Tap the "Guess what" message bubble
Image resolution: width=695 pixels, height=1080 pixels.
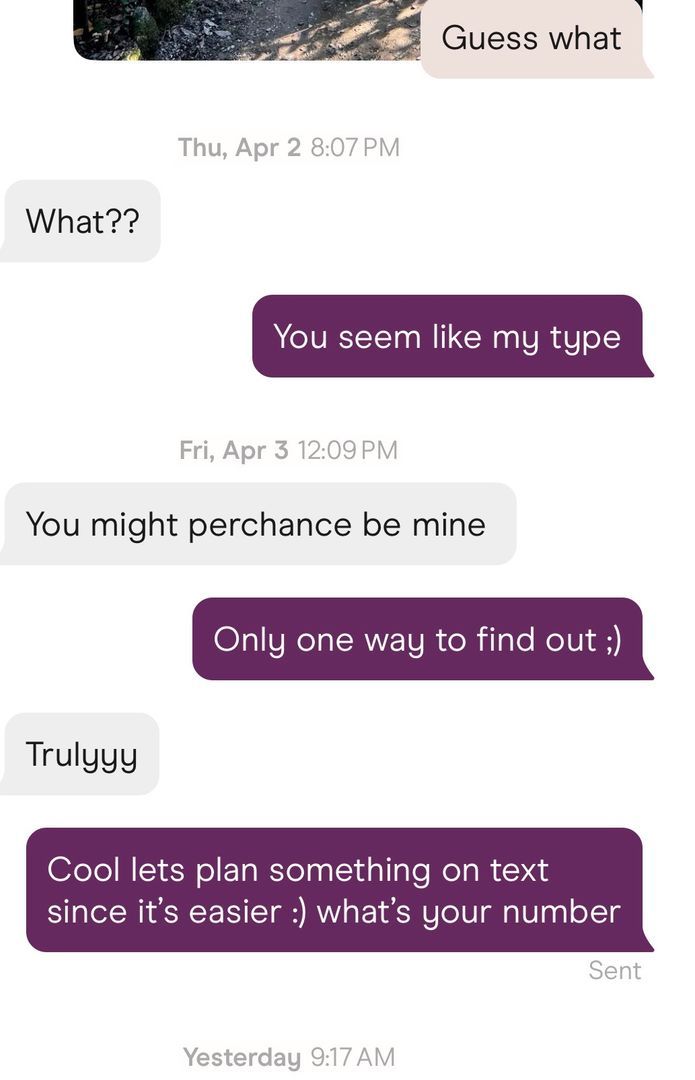tap(531, 39)
